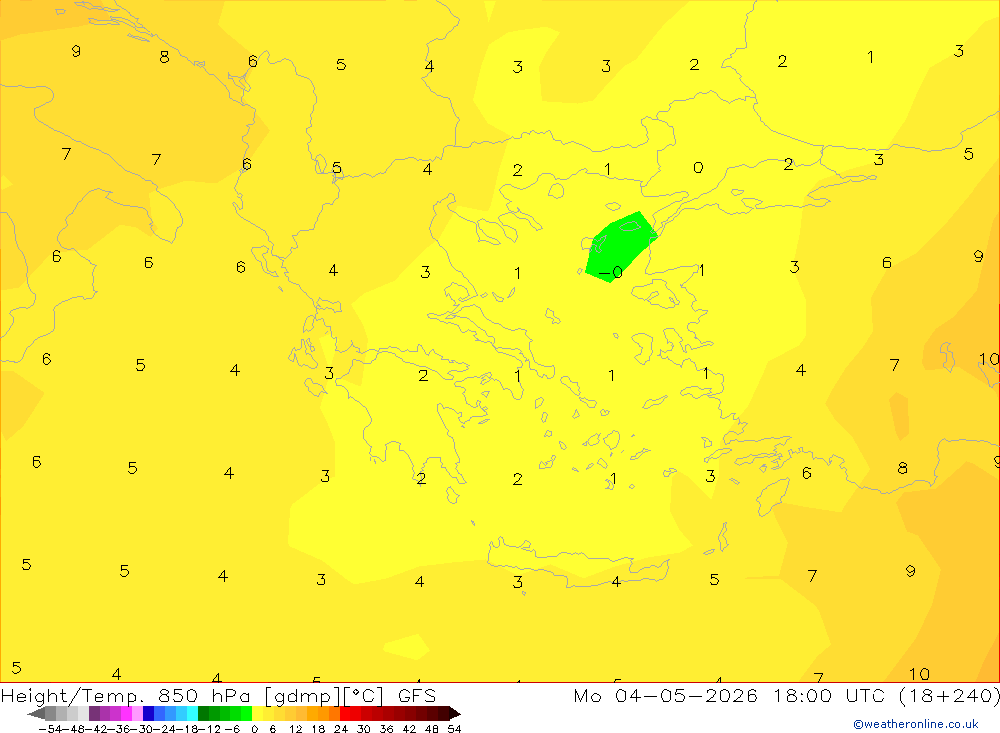Select the bright green −0 region on the map
Viewport: 1000px width, 733px height.
pyautogui.click(x=620, y=247)
